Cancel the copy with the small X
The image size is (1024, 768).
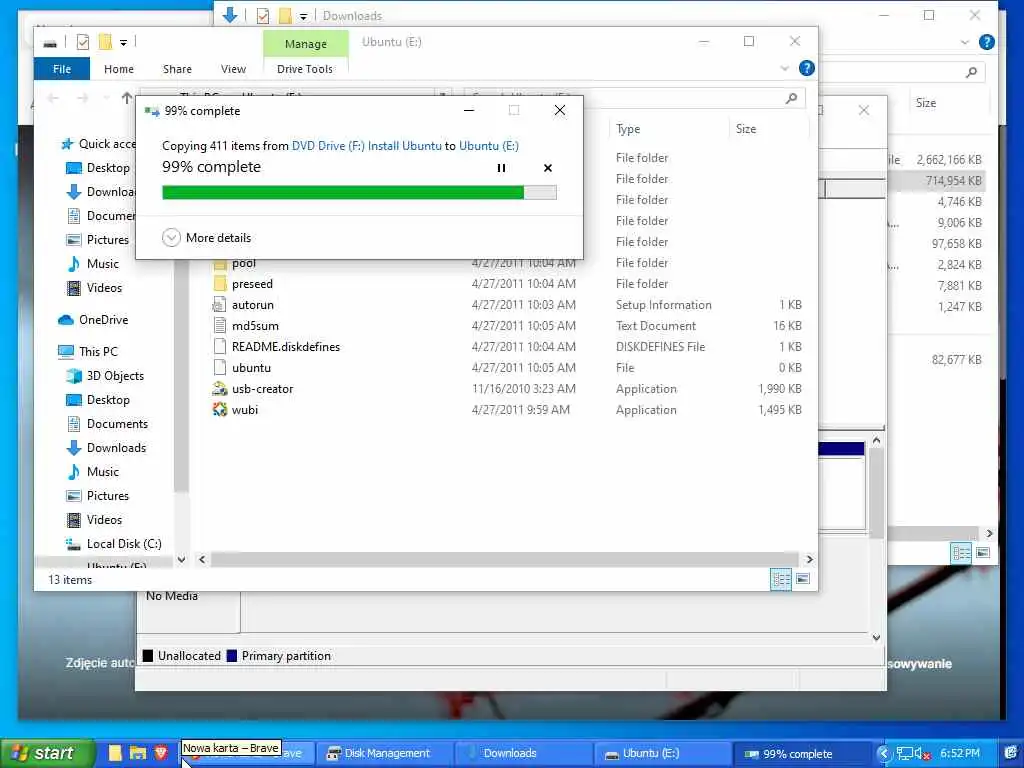(548, 168)
